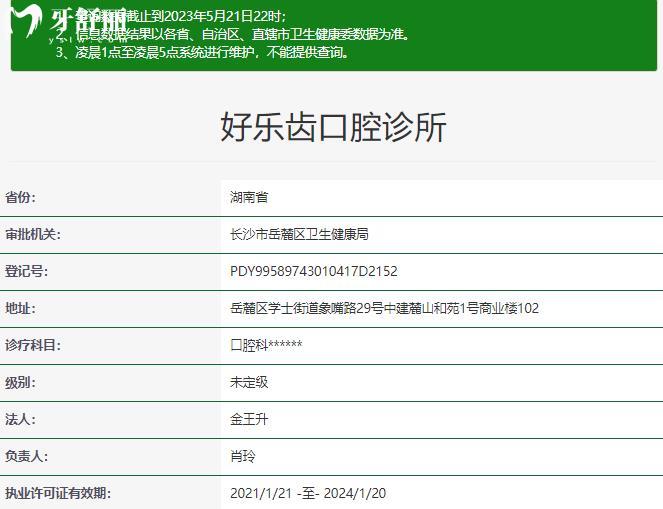Select the 执业许可证有效期 label

point(58,493)
